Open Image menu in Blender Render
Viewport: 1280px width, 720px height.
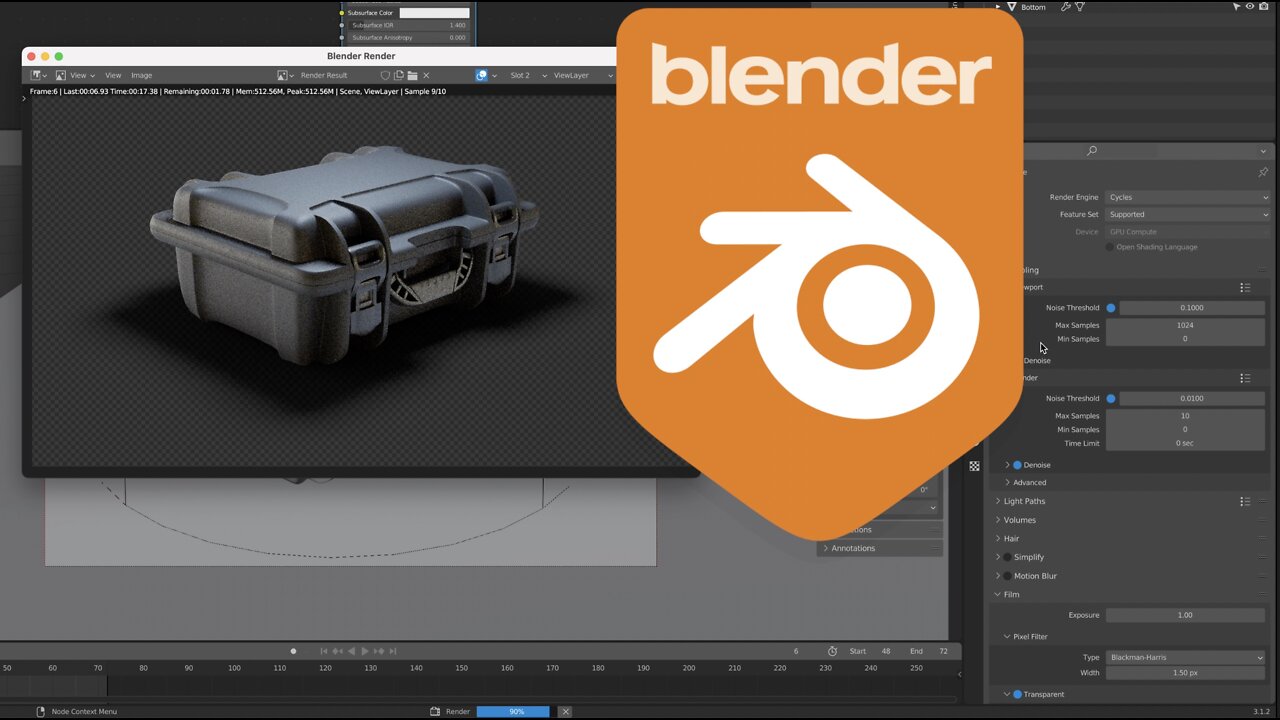click(142, 75)
